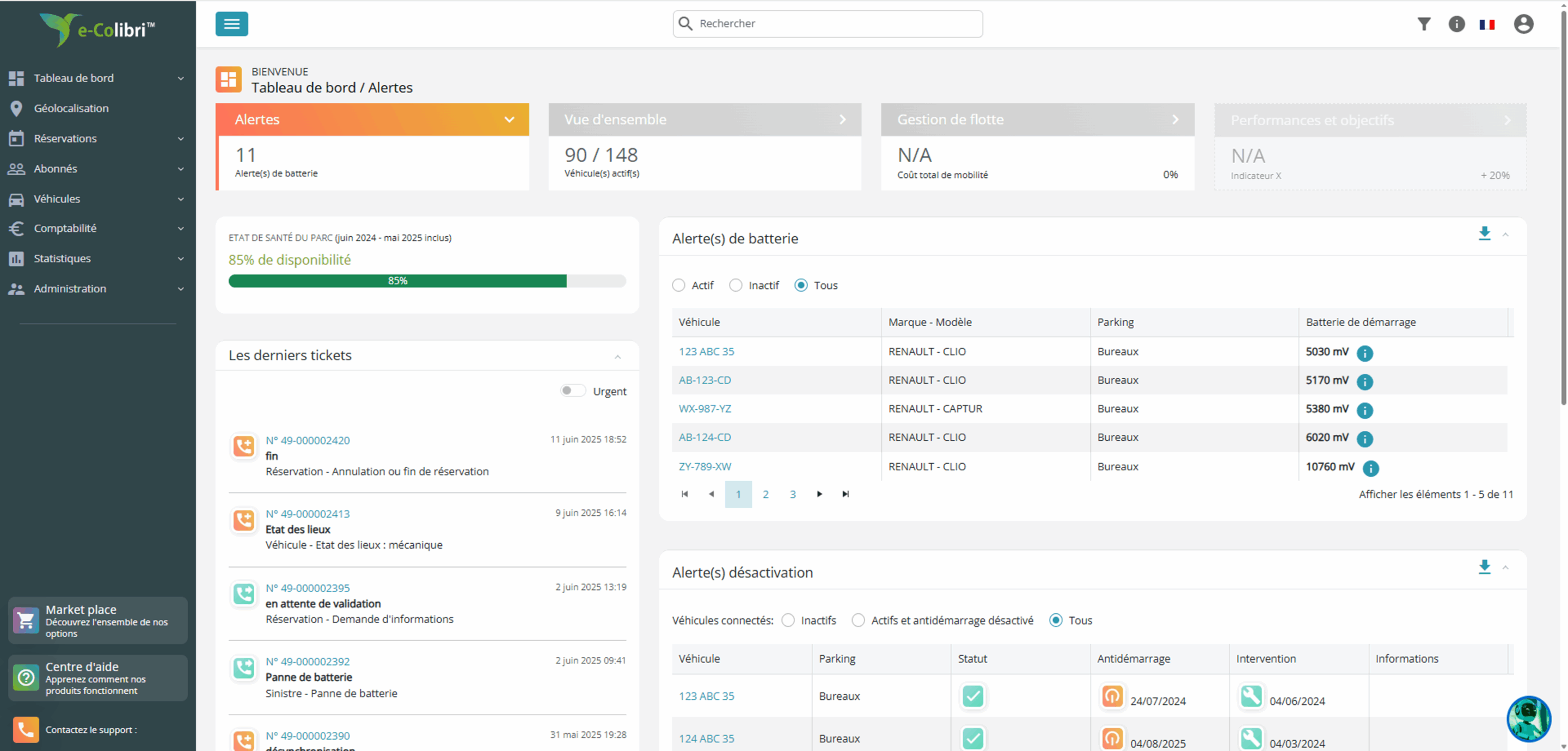Go to battery alerts page 3
Viewport: 1568px width, 751px height.
coord(793,494)
